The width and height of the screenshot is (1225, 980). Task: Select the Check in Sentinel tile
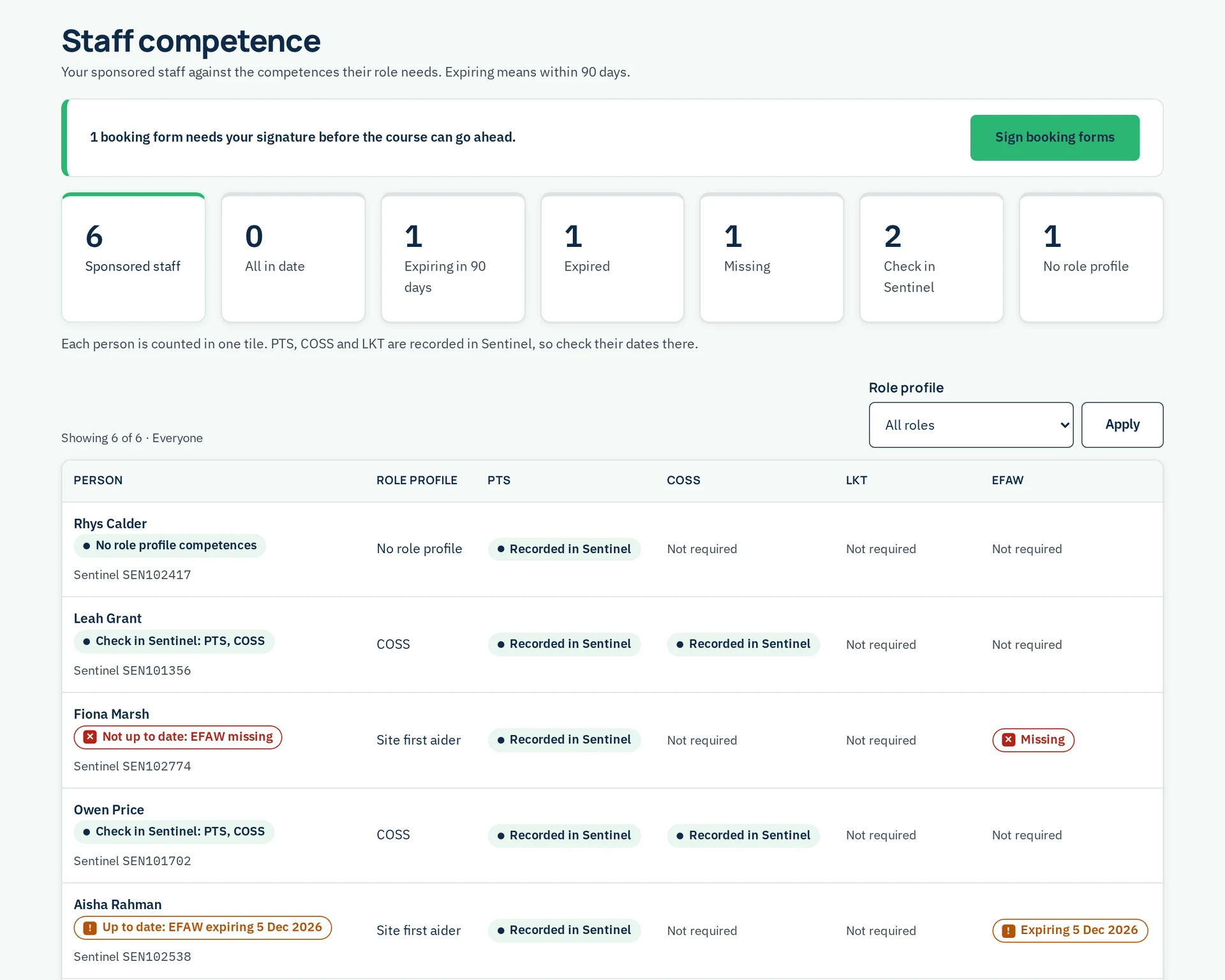click(932, 258)
